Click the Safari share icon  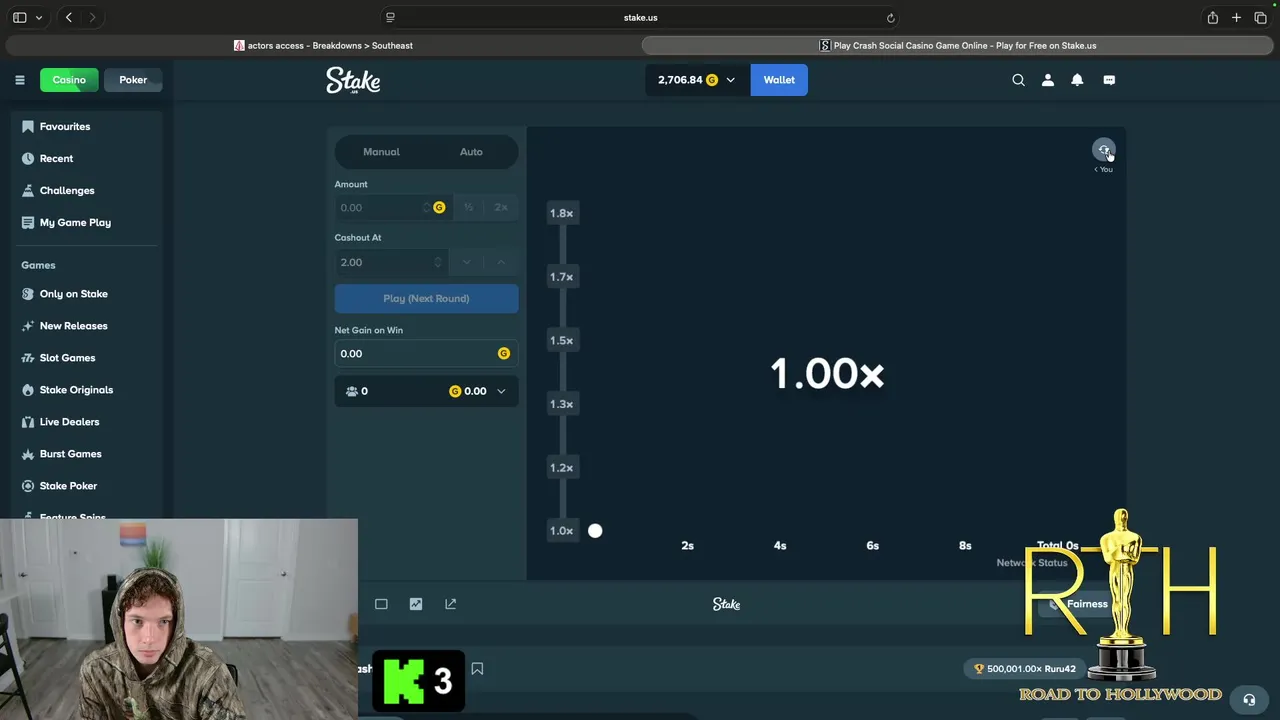[1212, 17]
